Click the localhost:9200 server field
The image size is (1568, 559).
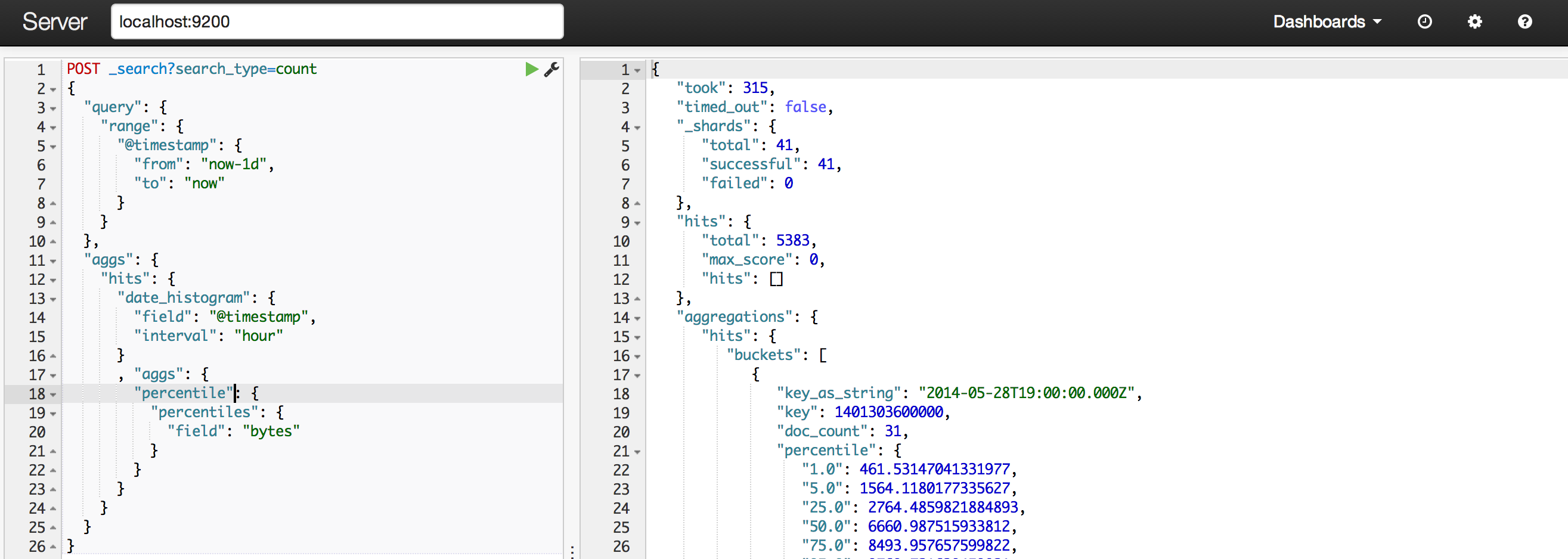(337, 22)
